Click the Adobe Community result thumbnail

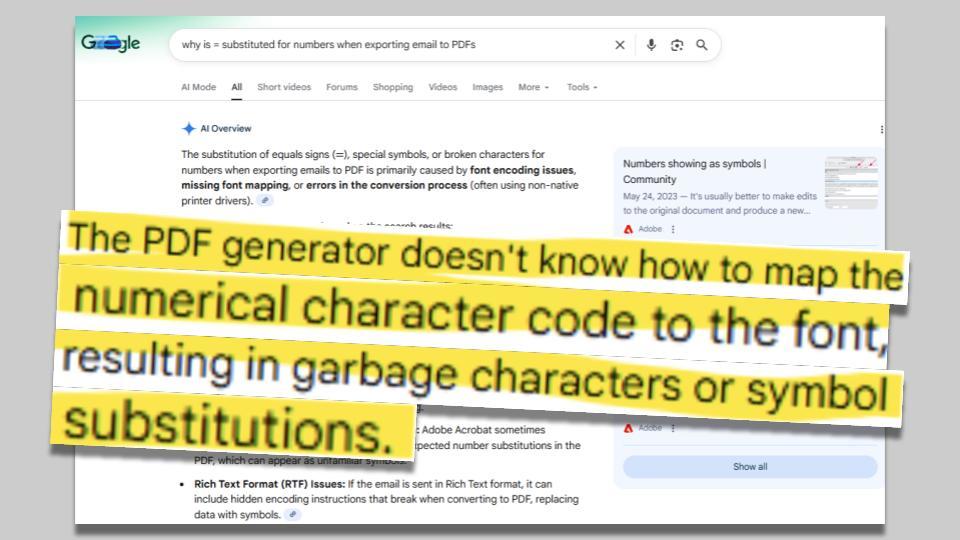pos(851,182)
